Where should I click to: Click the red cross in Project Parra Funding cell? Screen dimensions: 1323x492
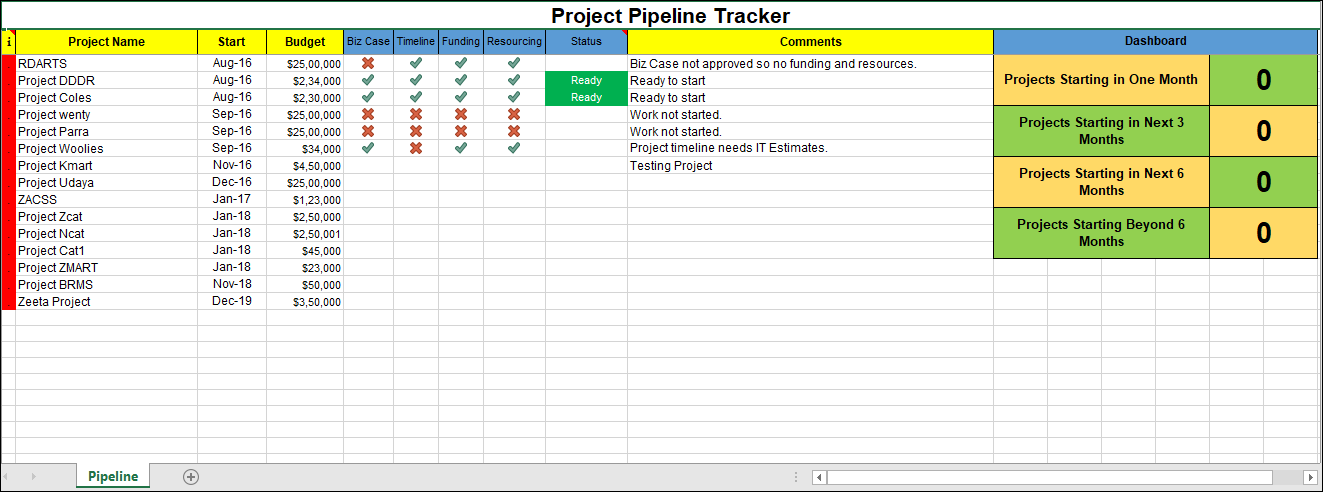461,131
